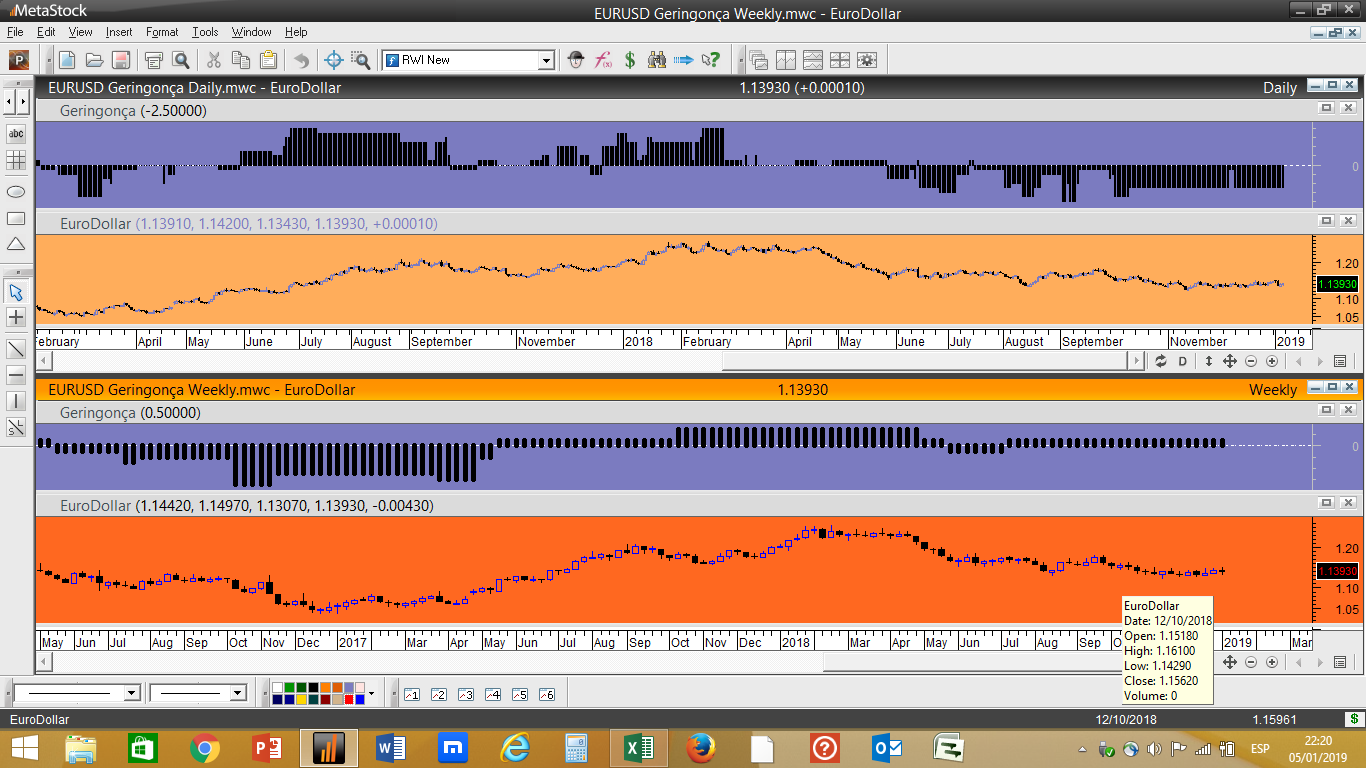Viewport: 1366px width, 768px height.
Task: Click the Indicator Builder fx icon
Action: (603, 60)
